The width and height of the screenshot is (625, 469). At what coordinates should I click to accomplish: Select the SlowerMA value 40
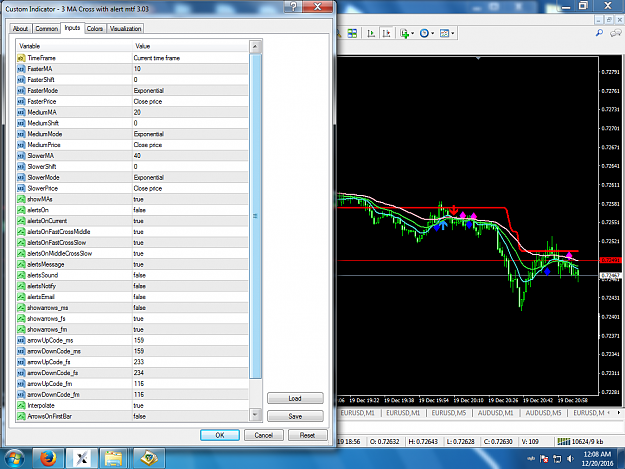[190, 156]
